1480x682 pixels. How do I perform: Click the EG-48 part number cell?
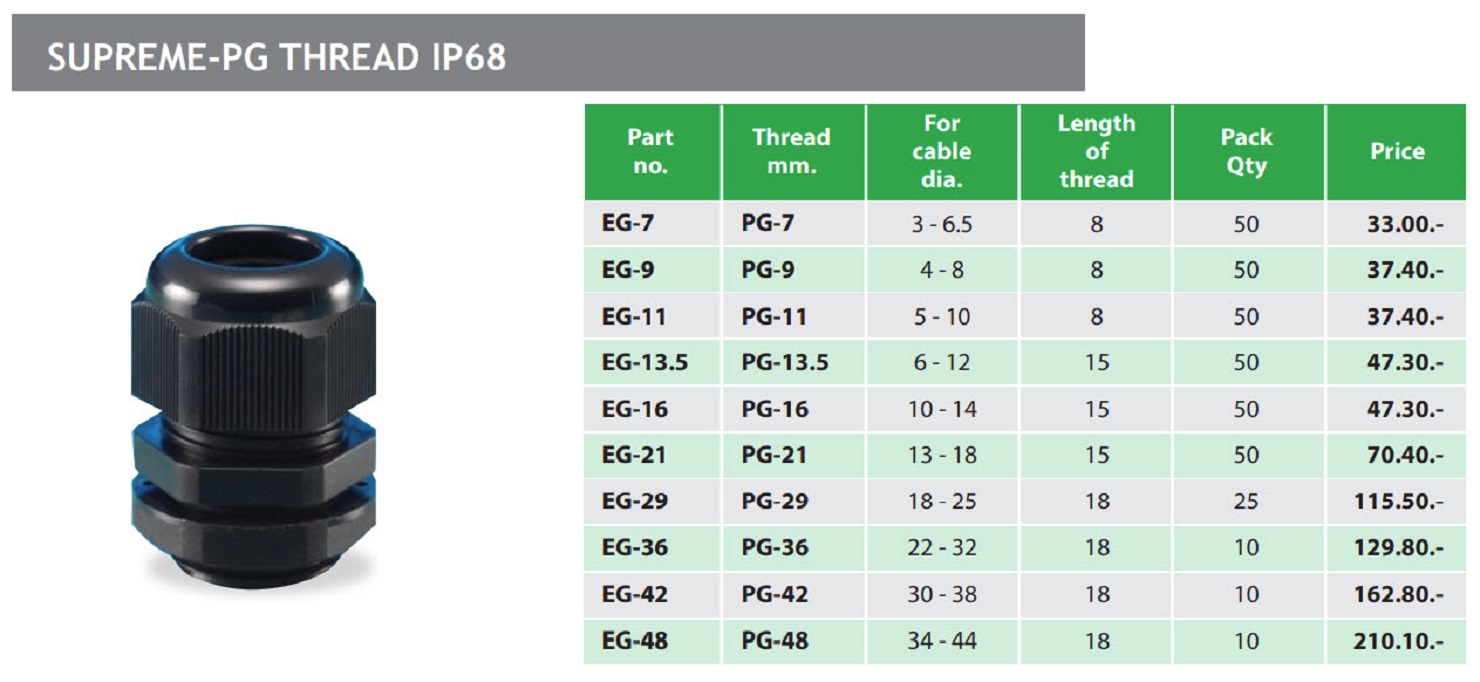[634, 641]
